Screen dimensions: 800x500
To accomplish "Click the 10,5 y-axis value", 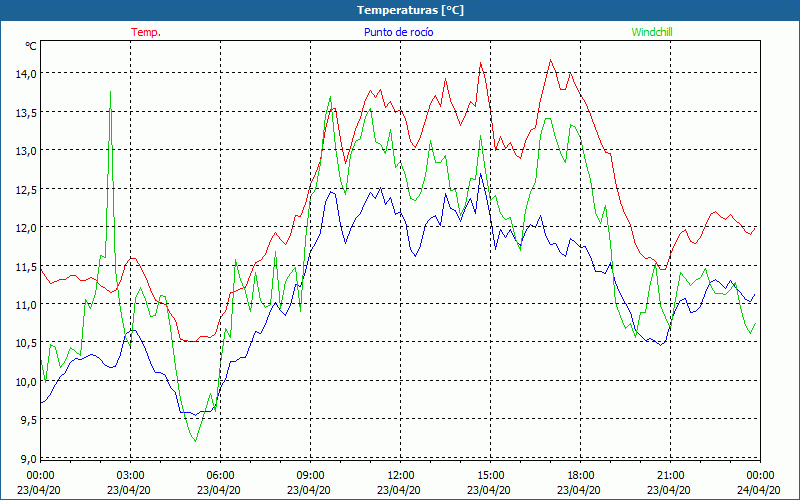I will [x=27, y=343].
